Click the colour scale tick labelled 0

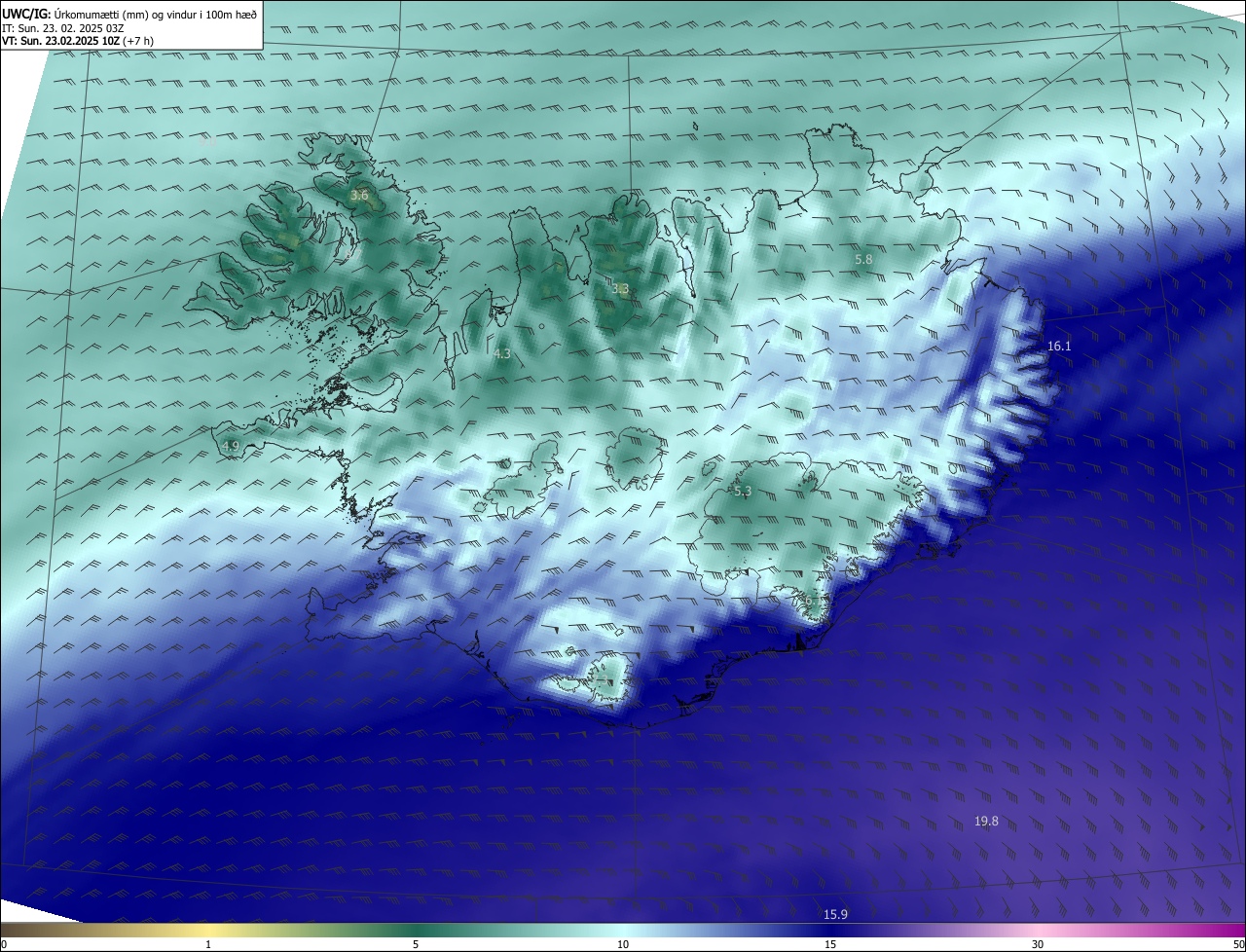pyautogui.click(x=4, y=944)
